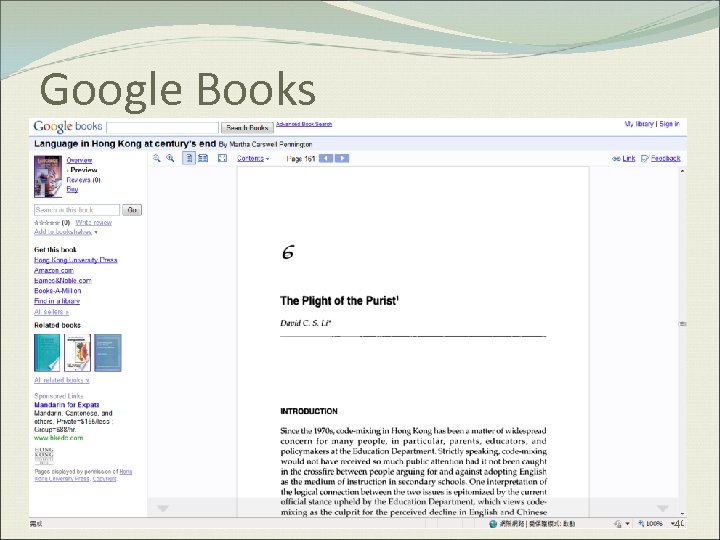720x540 pixels.
Task: Show all sellers
Action: (51, 312)
